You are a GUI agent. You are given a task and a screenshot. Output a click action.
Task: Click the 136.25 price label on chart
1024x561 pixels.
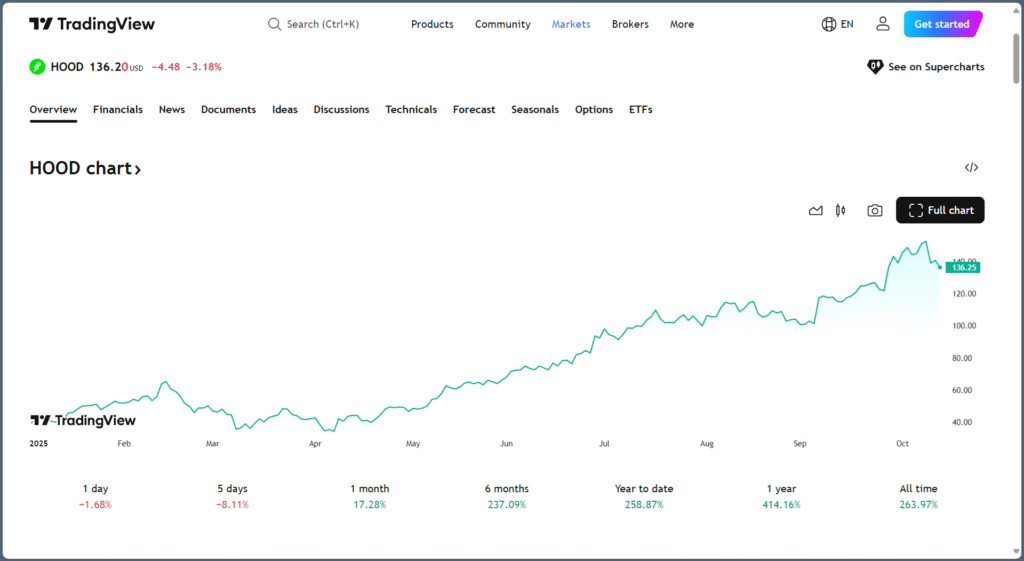click(963, 268)
